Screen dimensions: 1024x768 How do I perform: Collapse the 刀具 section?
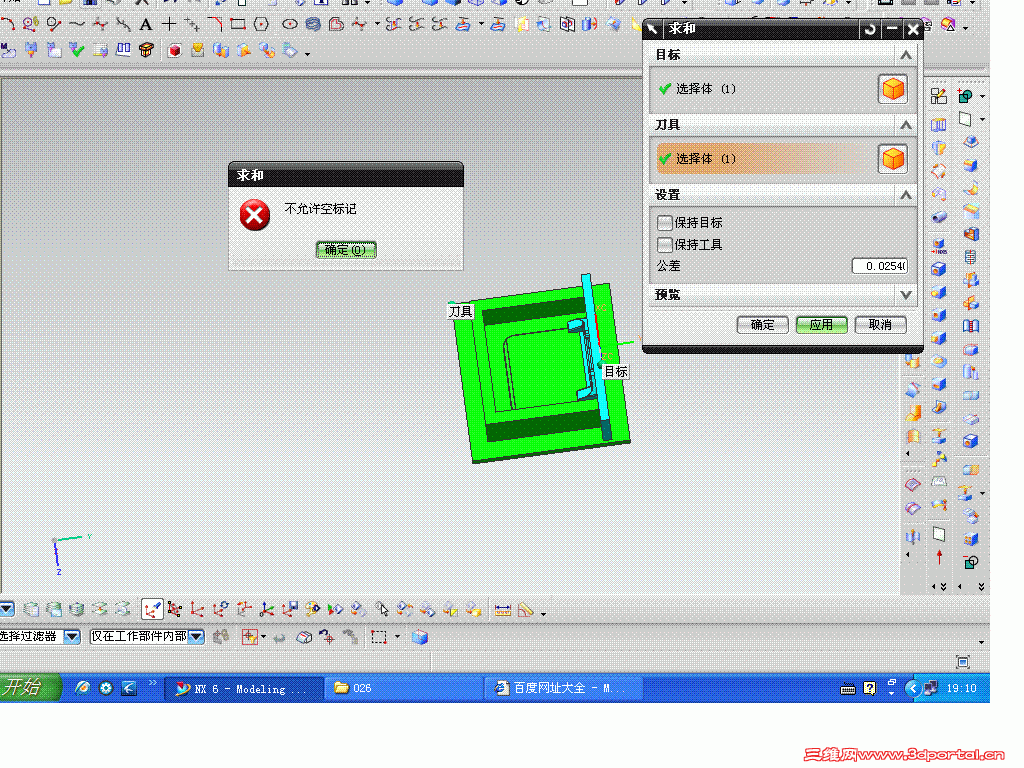click(906, 125)
